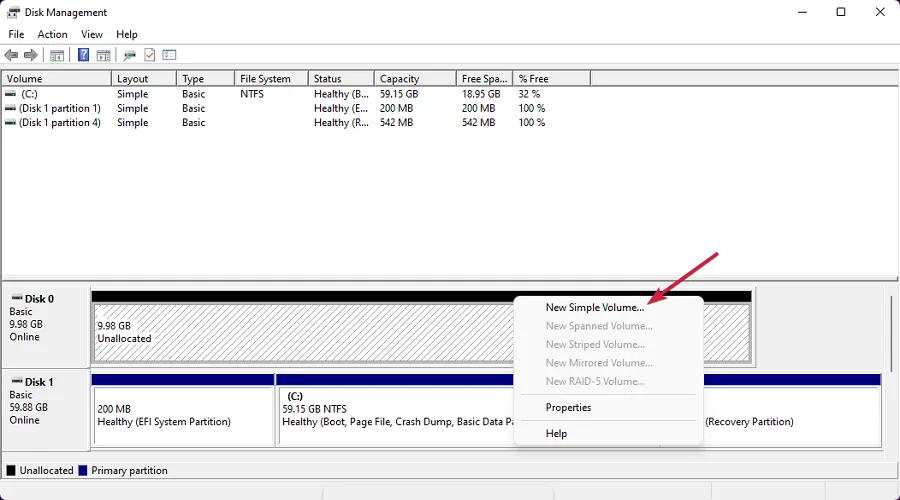Screen dimensions: 900x500
Task: Sort by the Capacity column header
Action: pos(398,79)
